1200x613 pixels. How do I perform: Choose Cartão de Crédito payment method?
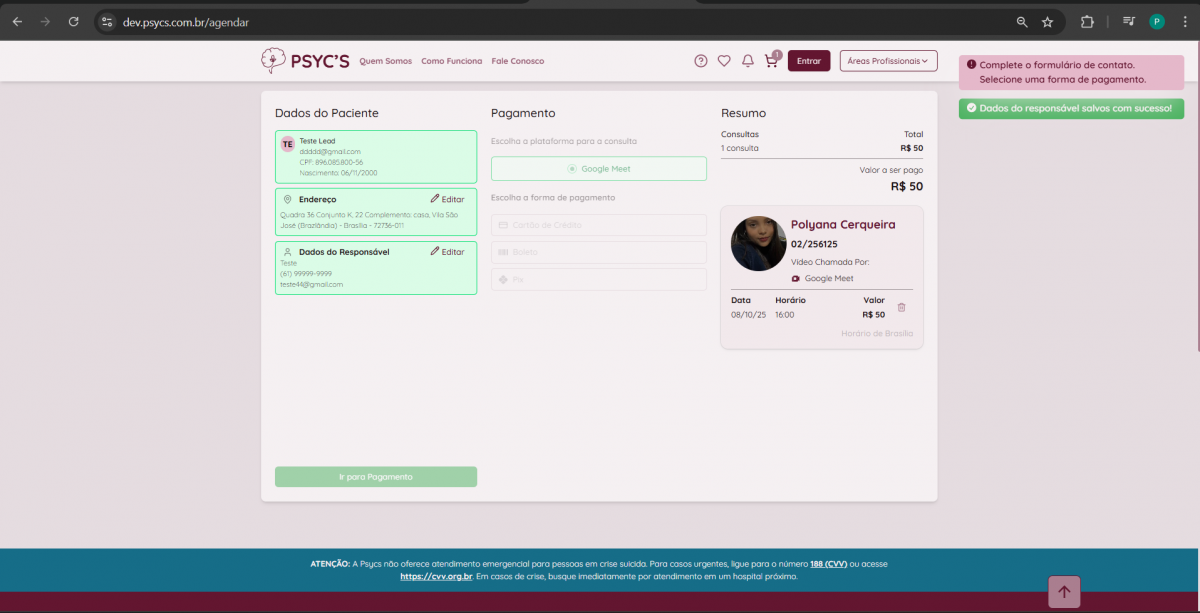pos(598,225)
